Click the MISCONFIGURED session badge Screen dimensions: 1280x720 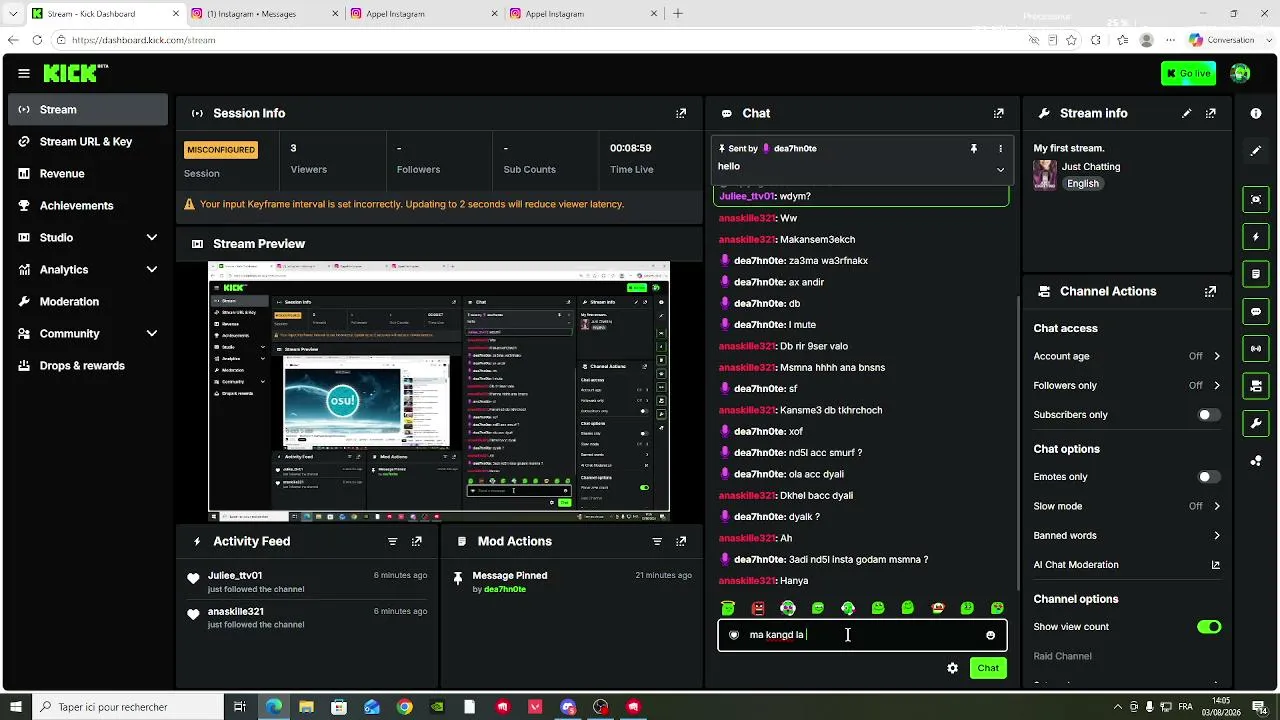221,150
